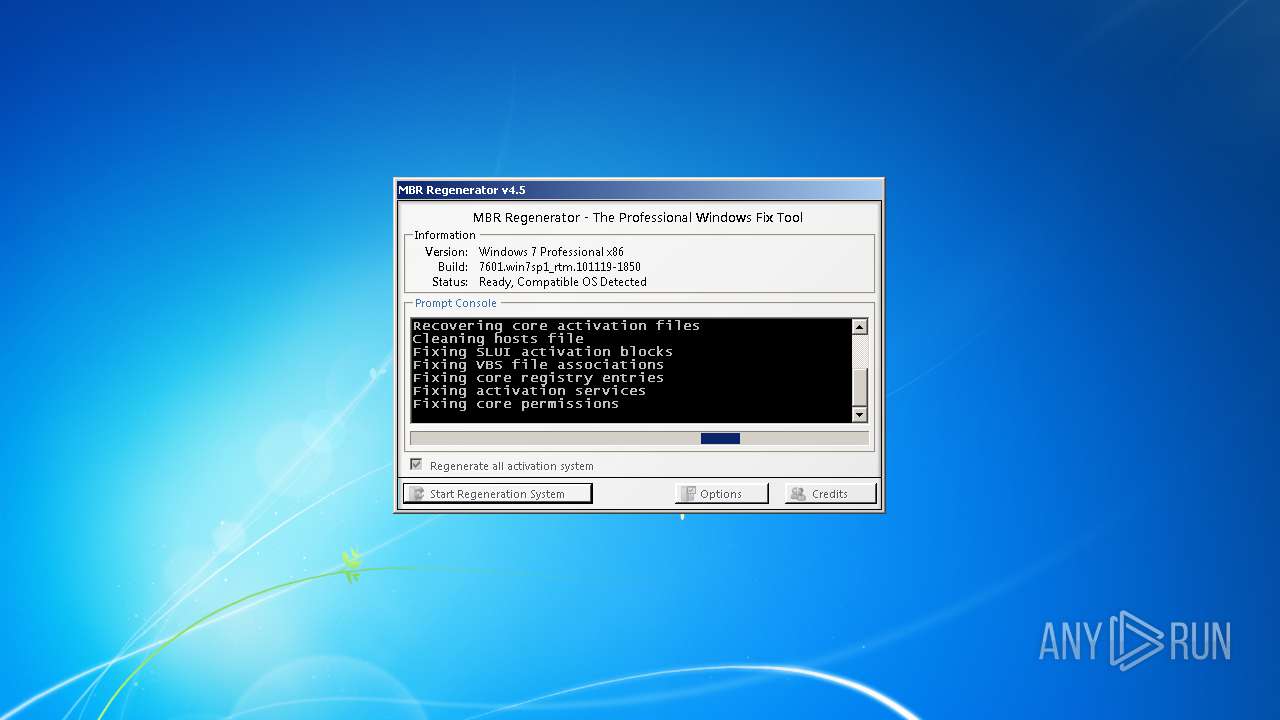This screenshot has width=1280, height=720.
Task: Open the Credits button
Action: [830, 493]
